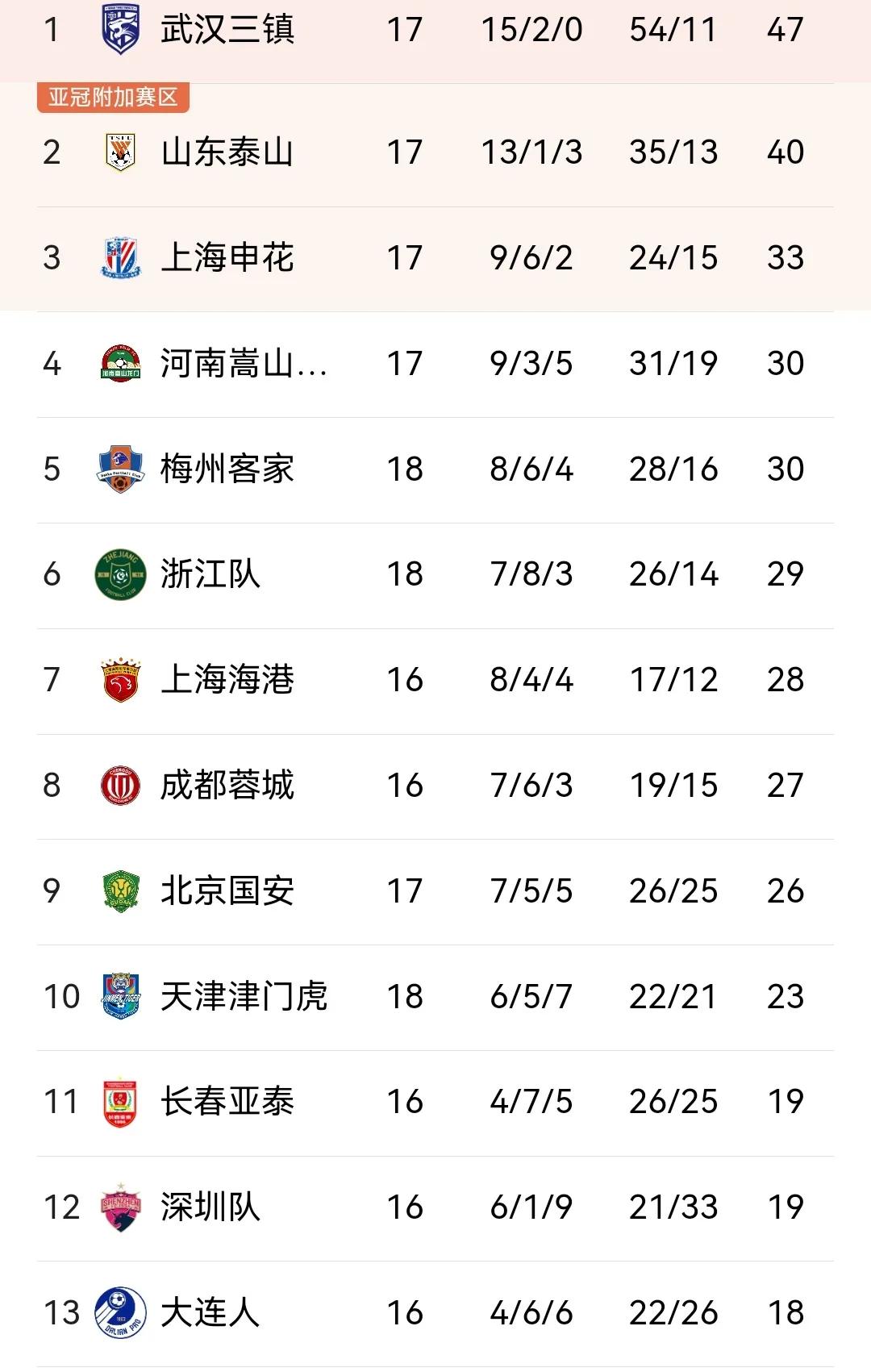Click the Henan Songshan (河南嵩山) team logo
This screenshot has height=1372, width=871.
click(x=120, y=364)
